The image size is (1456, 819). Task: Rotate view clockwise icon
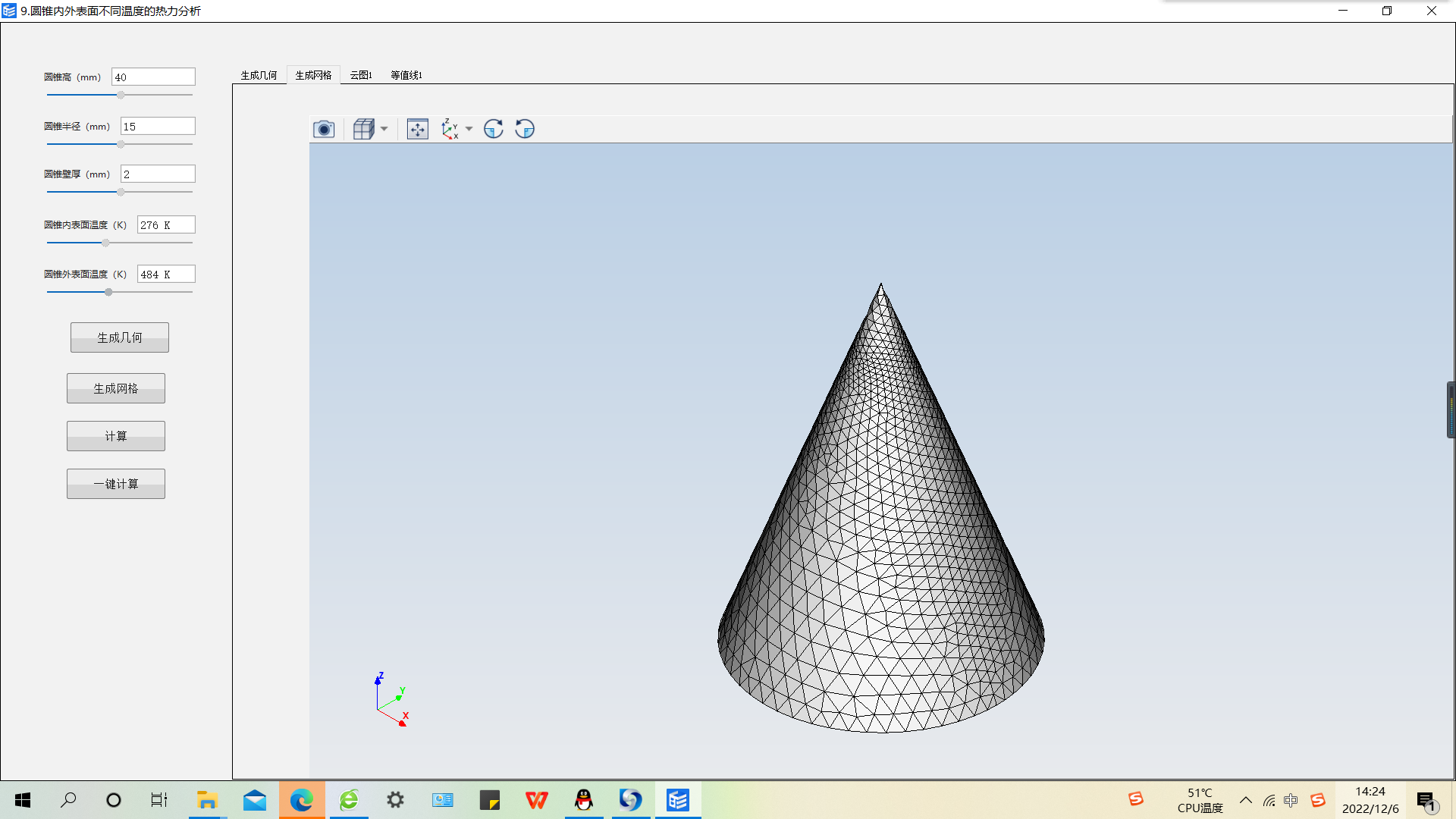tap(494, 129)
